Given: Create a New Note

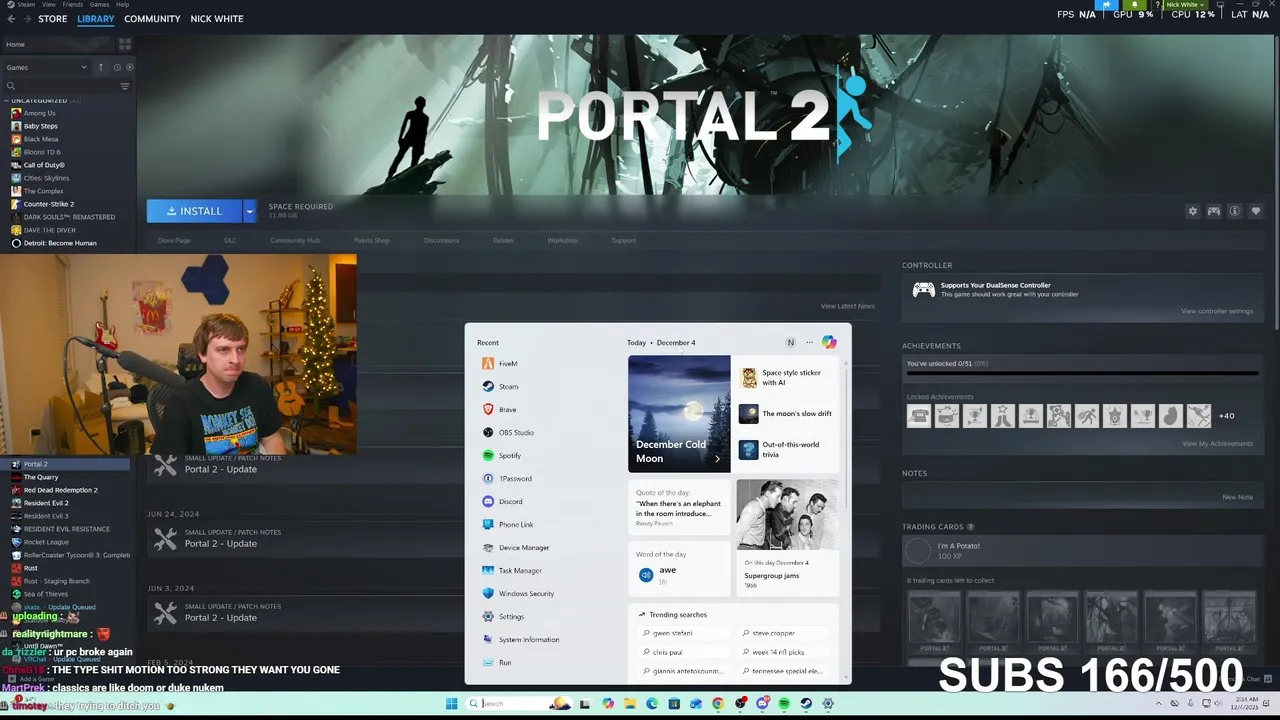Looking at the screenshot, I should [x=1237, y=497].
